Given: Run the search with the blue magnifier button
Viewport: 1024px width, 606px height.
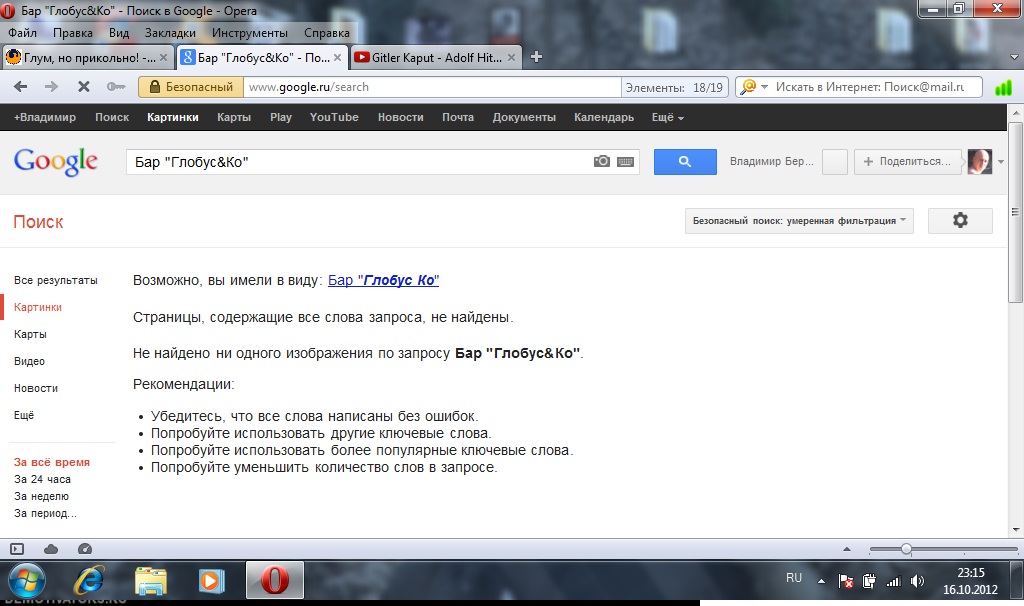Looking at the screenshot, I should point(685,161).
